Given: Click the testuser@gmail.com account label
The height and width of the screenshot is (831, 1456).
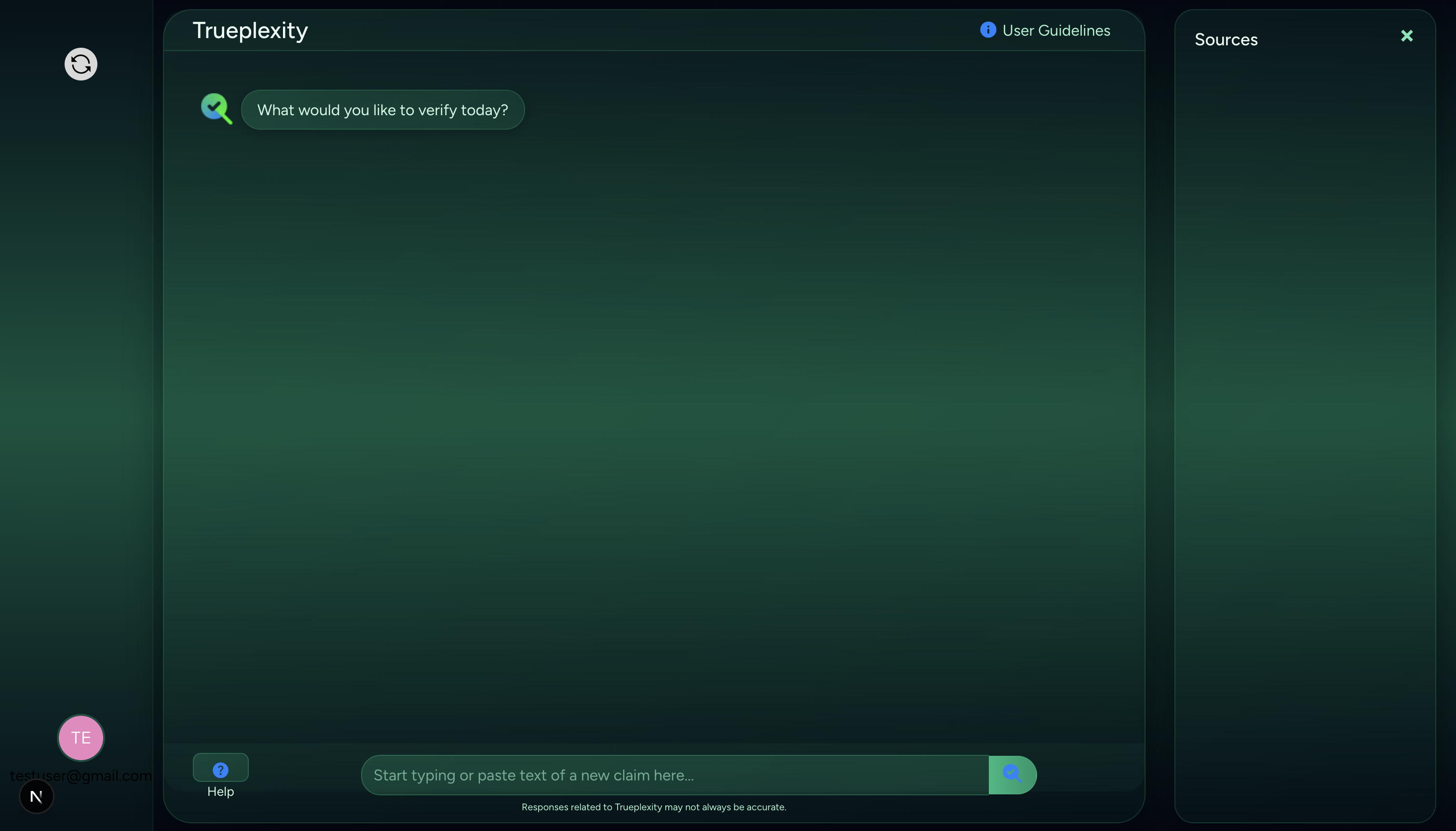Looking at the screenshot, I should coord(81,776).
